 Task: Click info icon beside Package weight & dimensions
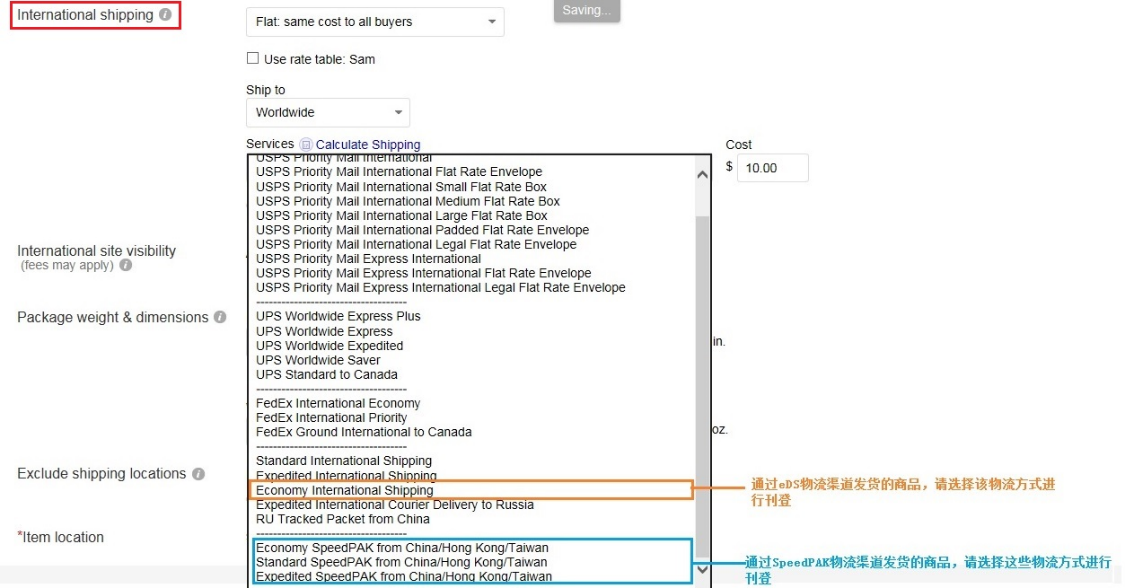(x=220, y=317)
